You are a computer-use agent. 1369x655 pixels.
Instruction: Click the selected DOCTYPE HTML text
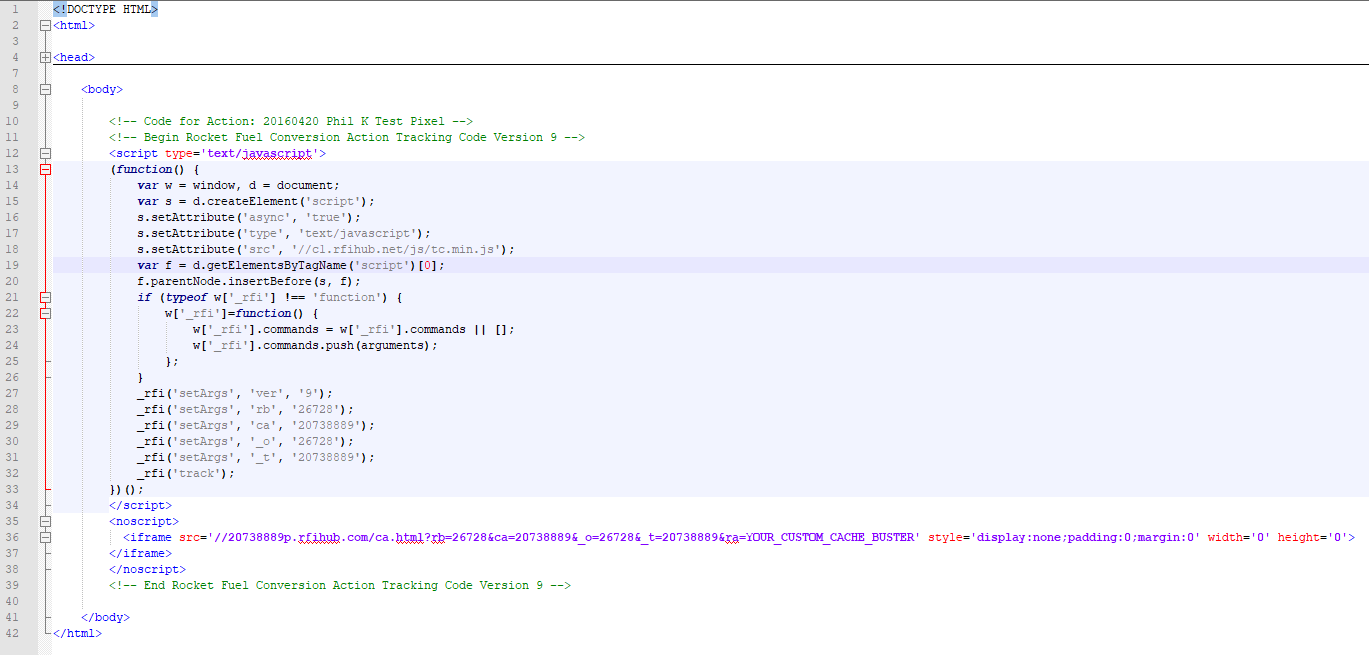103,9
